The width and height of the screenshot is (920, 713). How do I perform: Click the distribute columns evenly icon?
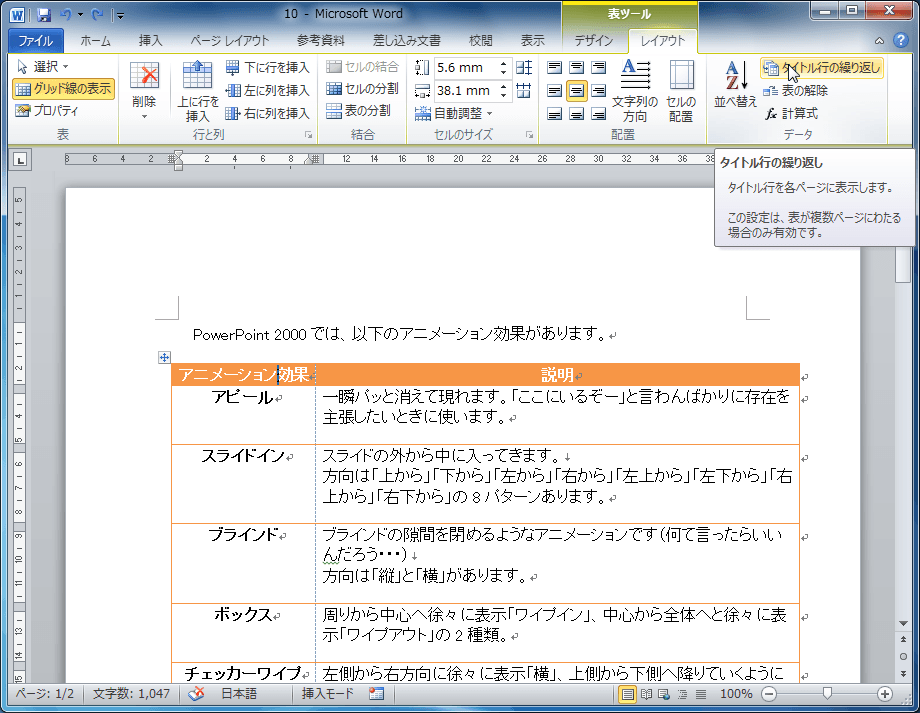point(524,90)
